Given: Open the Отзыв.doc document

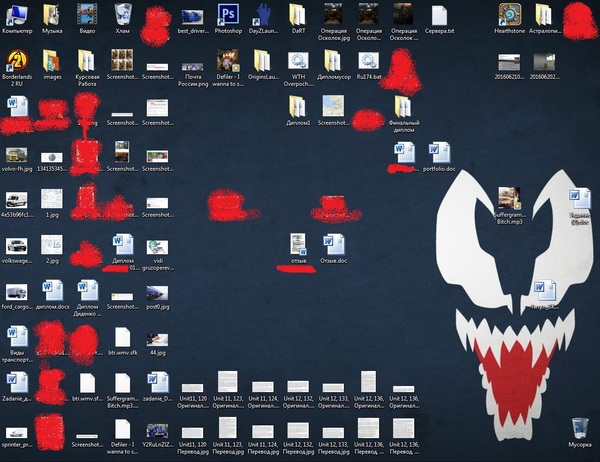Looking at the screenshot, I should pos(333,245).
